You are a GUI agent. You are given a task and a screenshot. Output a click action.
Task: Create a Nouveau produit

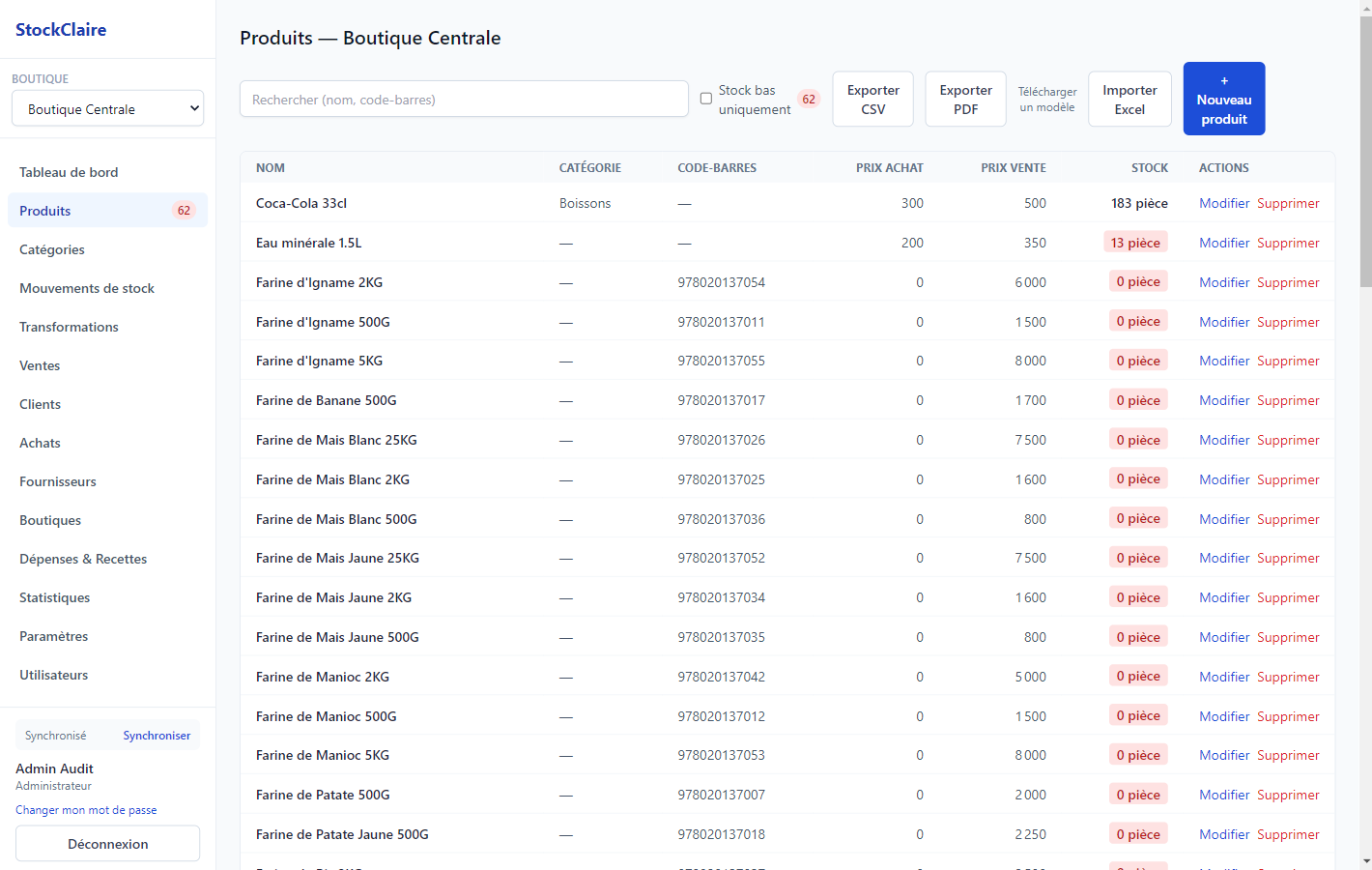(1224, 99)
